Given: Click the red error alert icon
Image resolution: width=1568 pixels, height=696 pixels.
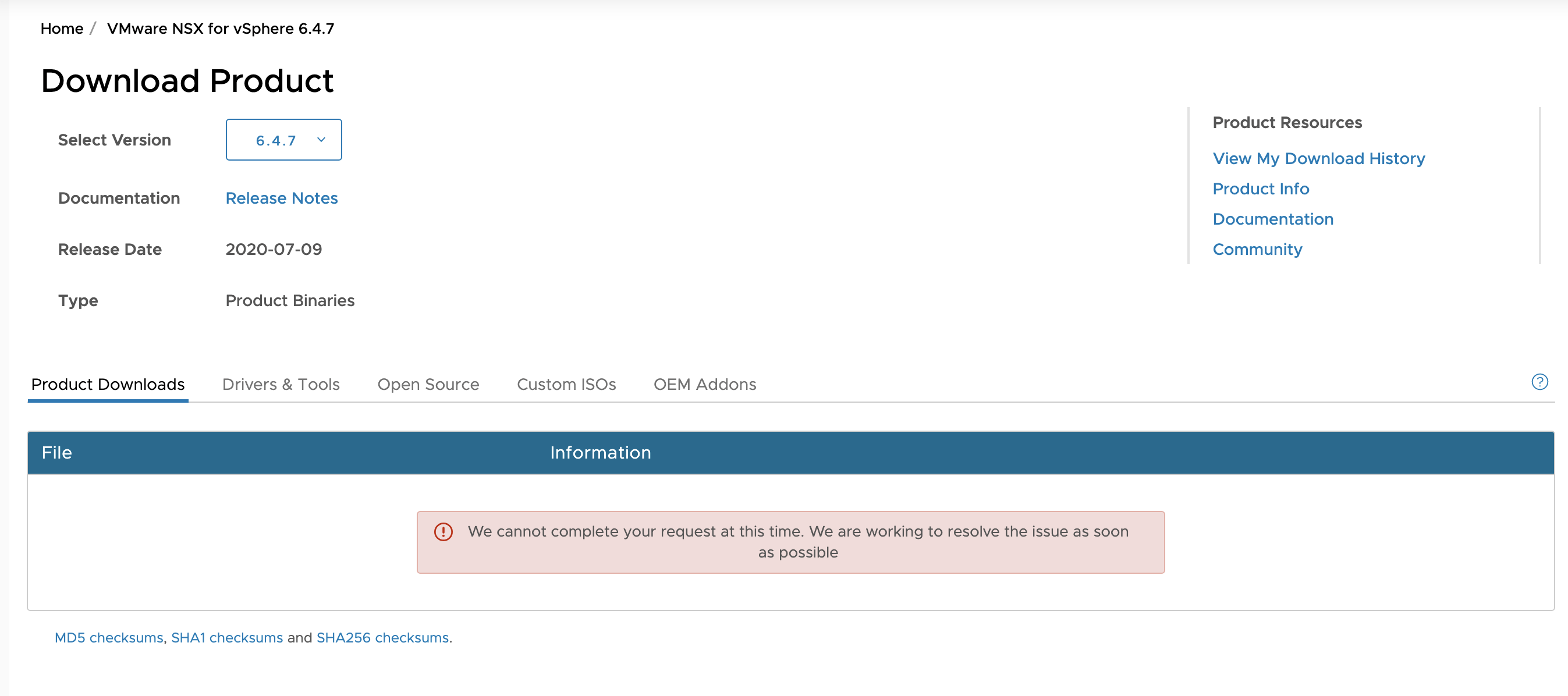Looking at the screenshot, I should (x=443, y=532).
